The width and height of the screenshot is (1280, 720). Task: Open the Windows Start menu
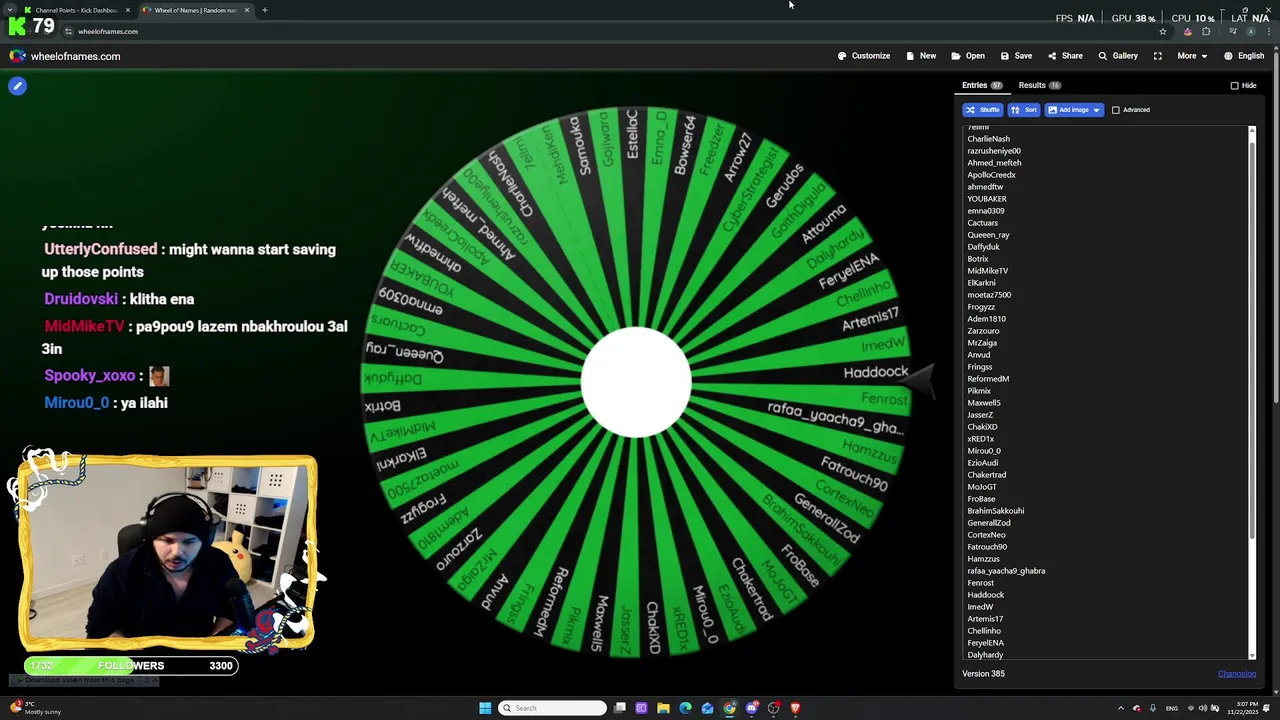[x=485, y=708]
